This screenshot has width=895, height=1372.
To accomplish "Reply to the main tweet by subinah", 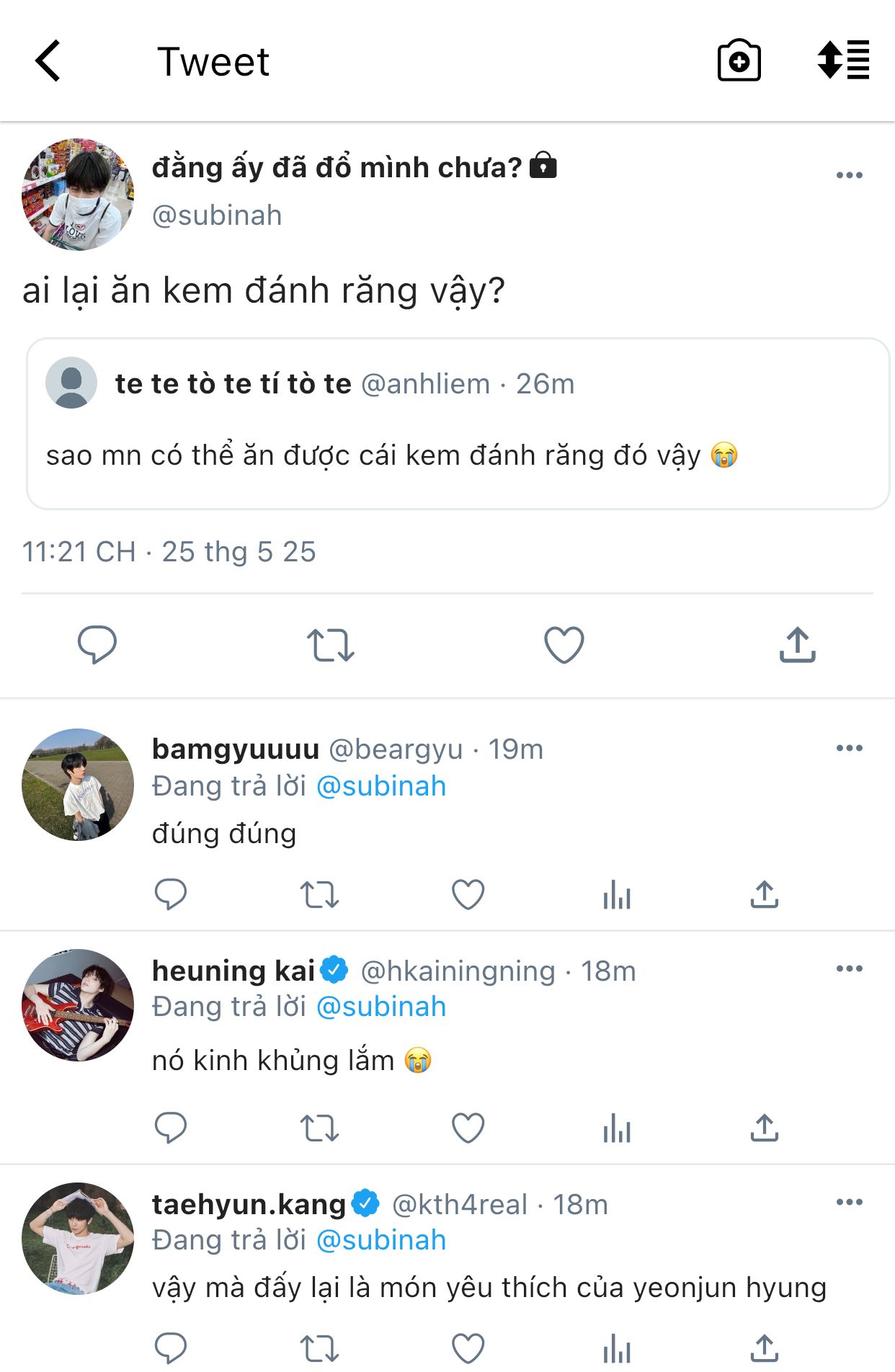I will [x=97, y=644].
